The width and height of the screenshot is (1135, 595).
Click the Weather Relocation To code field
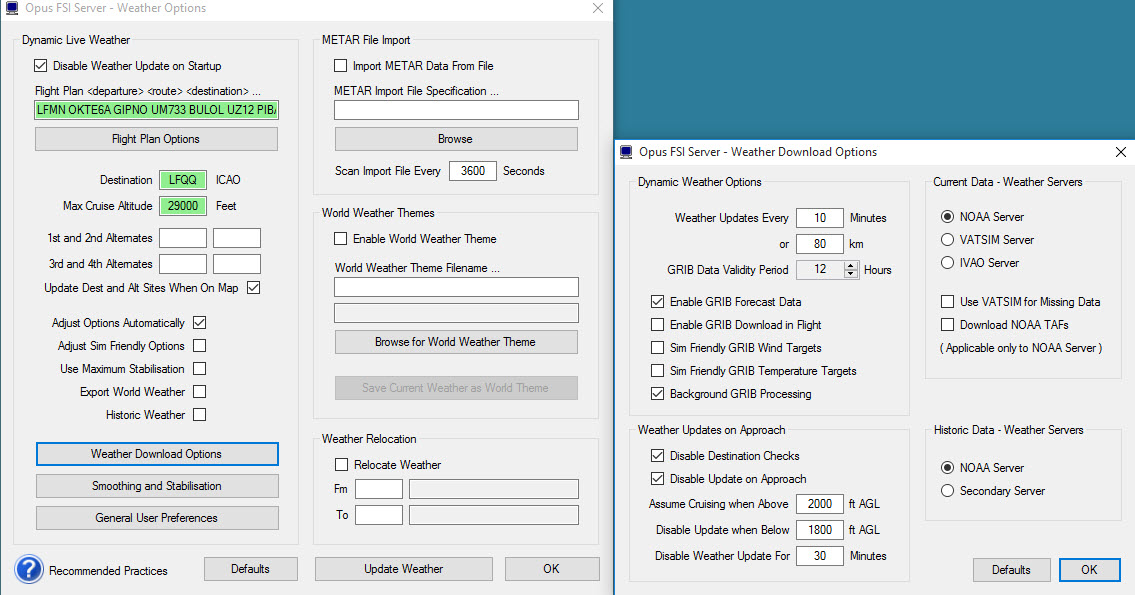[379, 515]
